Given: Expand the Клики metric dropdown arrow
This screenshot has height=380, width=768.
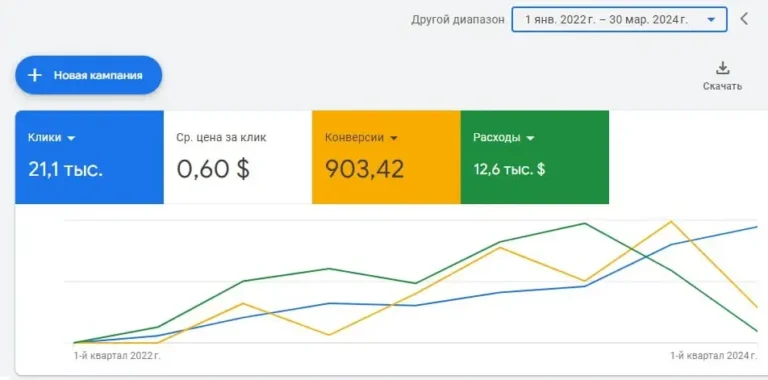Looking at the screenshot, I should pos(71,139).
